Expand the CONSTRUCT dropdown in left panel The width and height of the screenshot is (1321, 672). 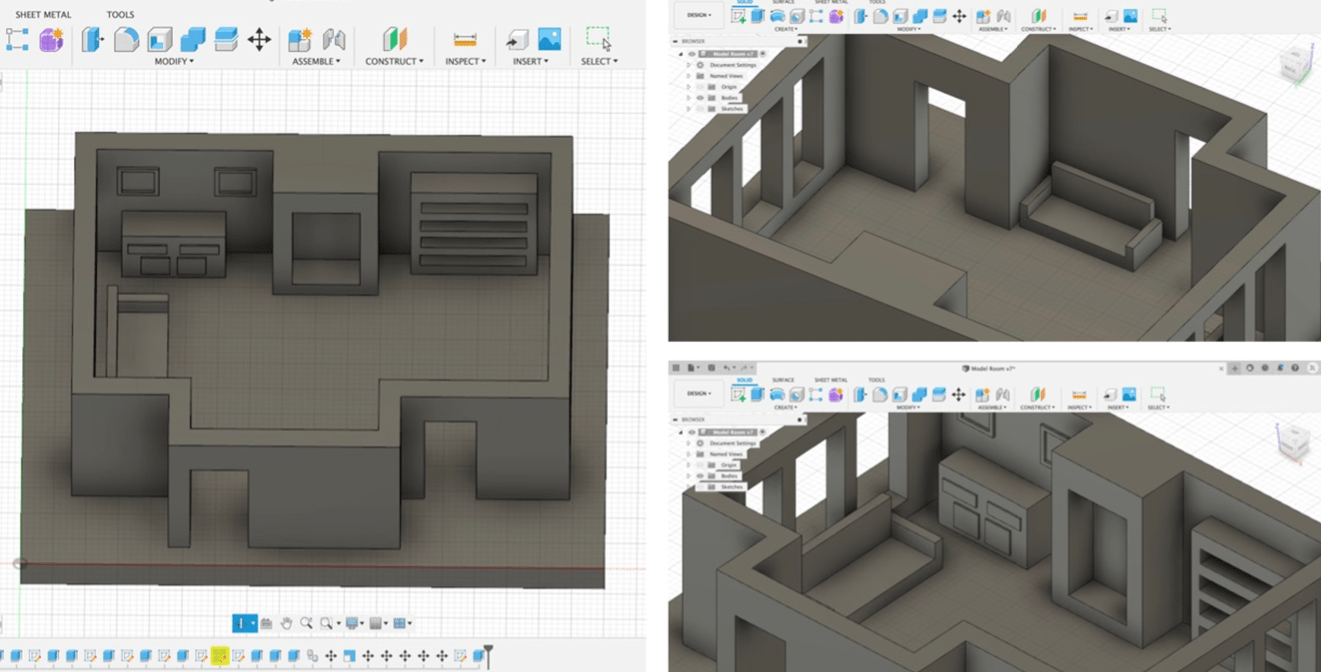pos(394,61)
